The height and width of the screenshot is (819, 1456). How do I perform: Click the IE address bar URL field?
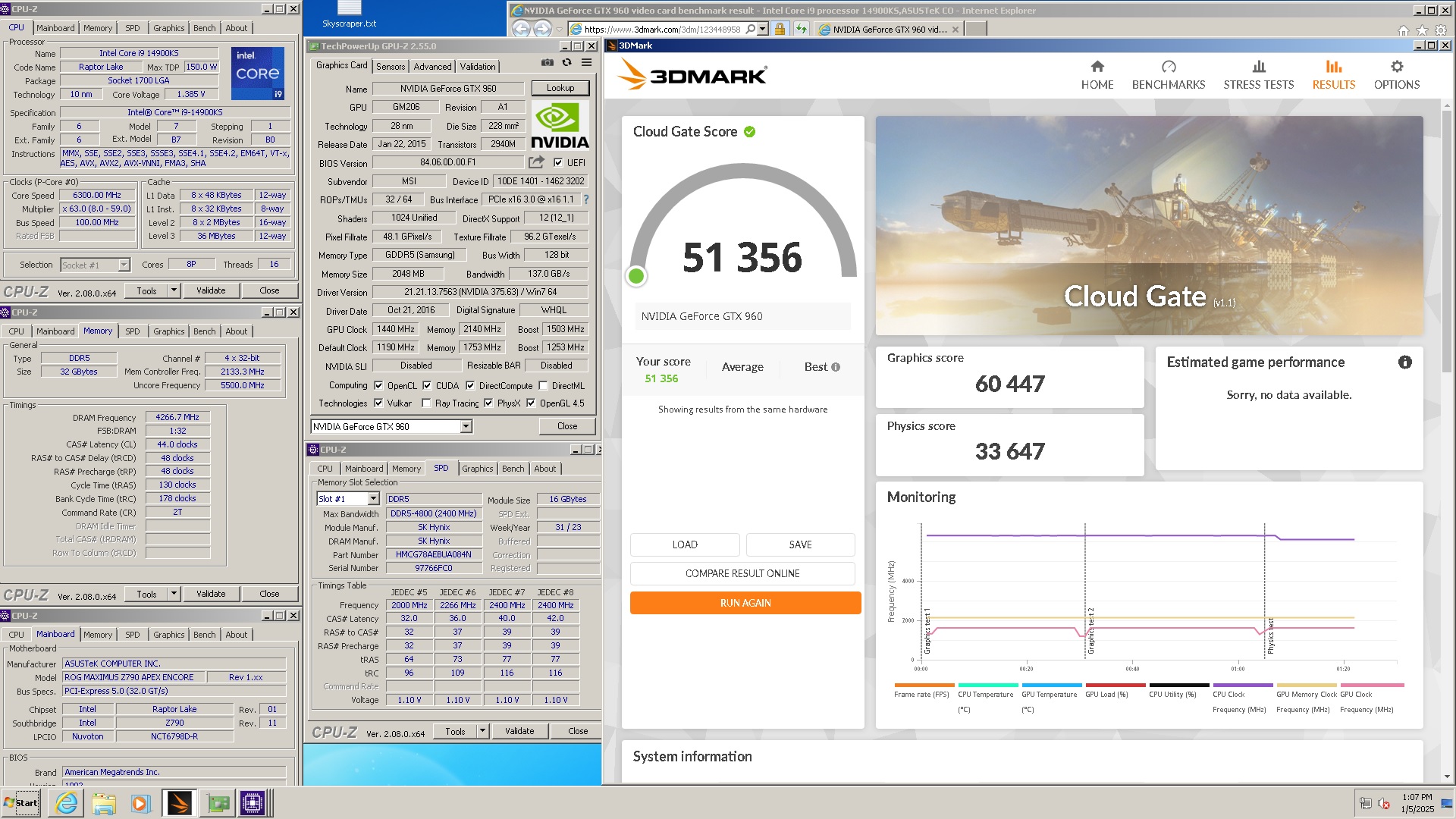click(x=661, y=30)
